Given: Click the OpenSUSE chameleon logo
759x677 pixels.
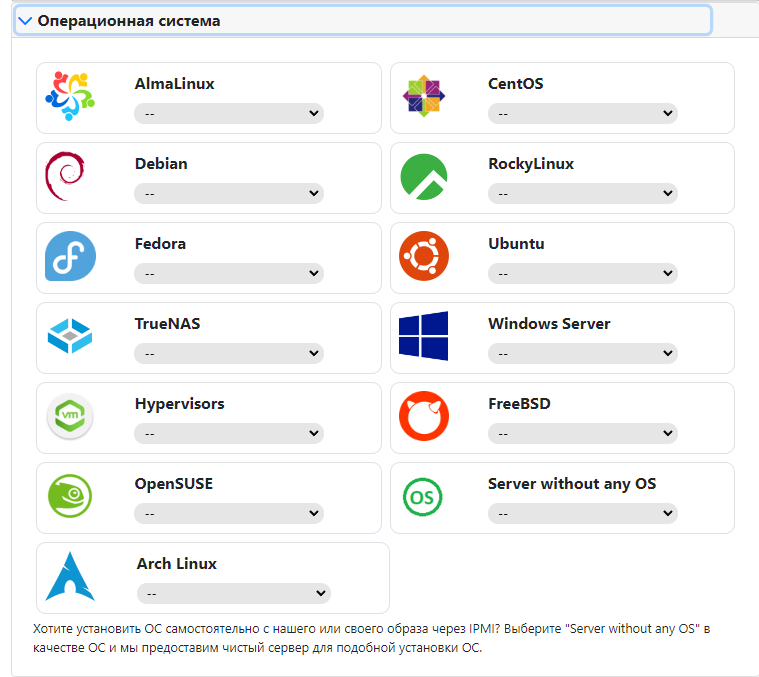Looking at the screenshot, I should (70, 496).
